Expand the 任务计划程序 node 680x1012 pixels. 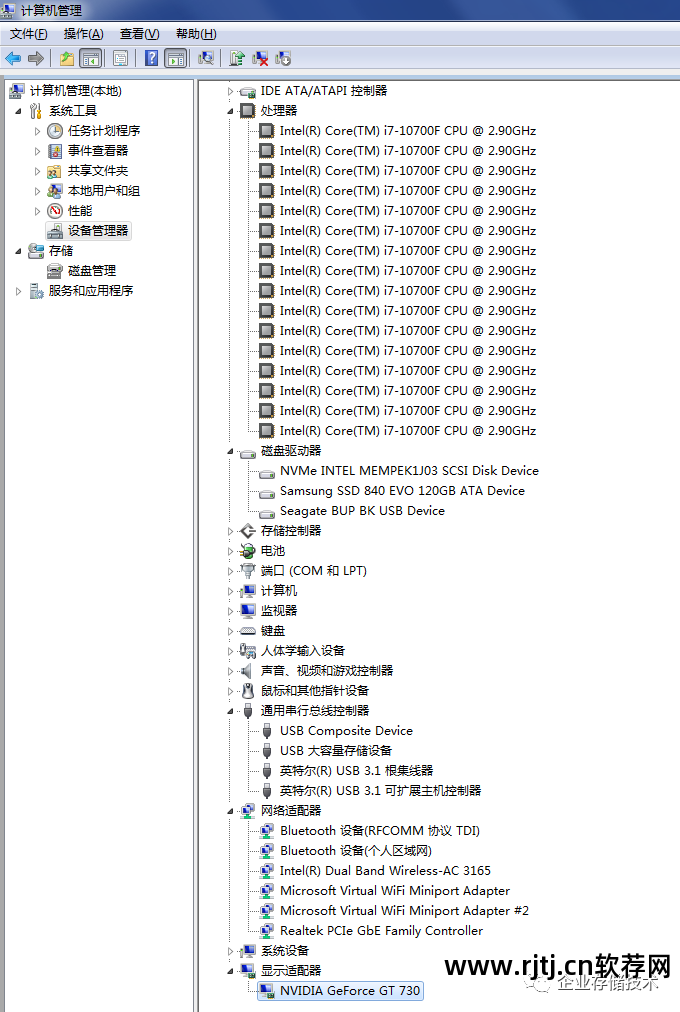[x=37, y=131]
